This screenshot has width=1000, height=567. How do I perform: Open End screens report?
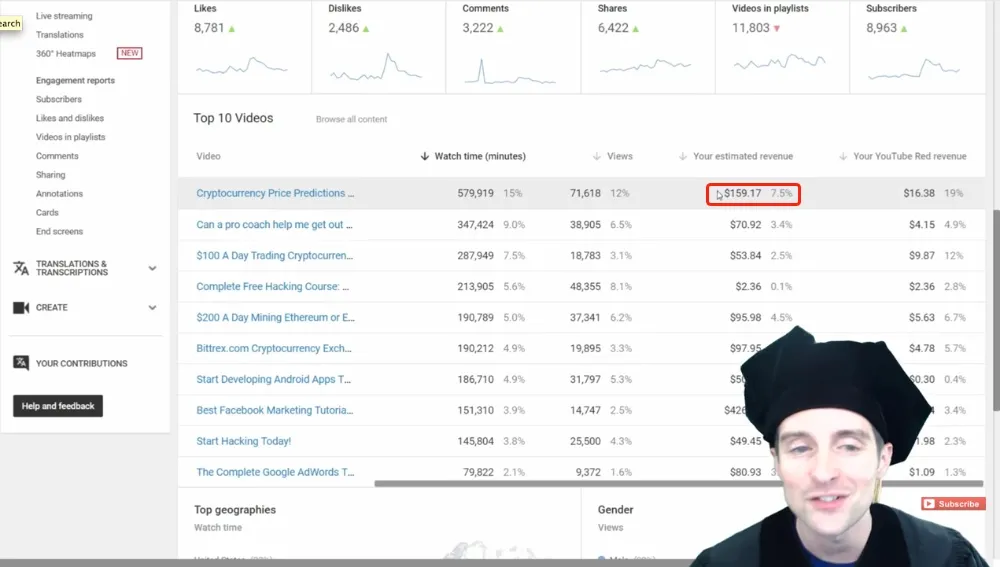pyautogui.click(x=59, y=232)
